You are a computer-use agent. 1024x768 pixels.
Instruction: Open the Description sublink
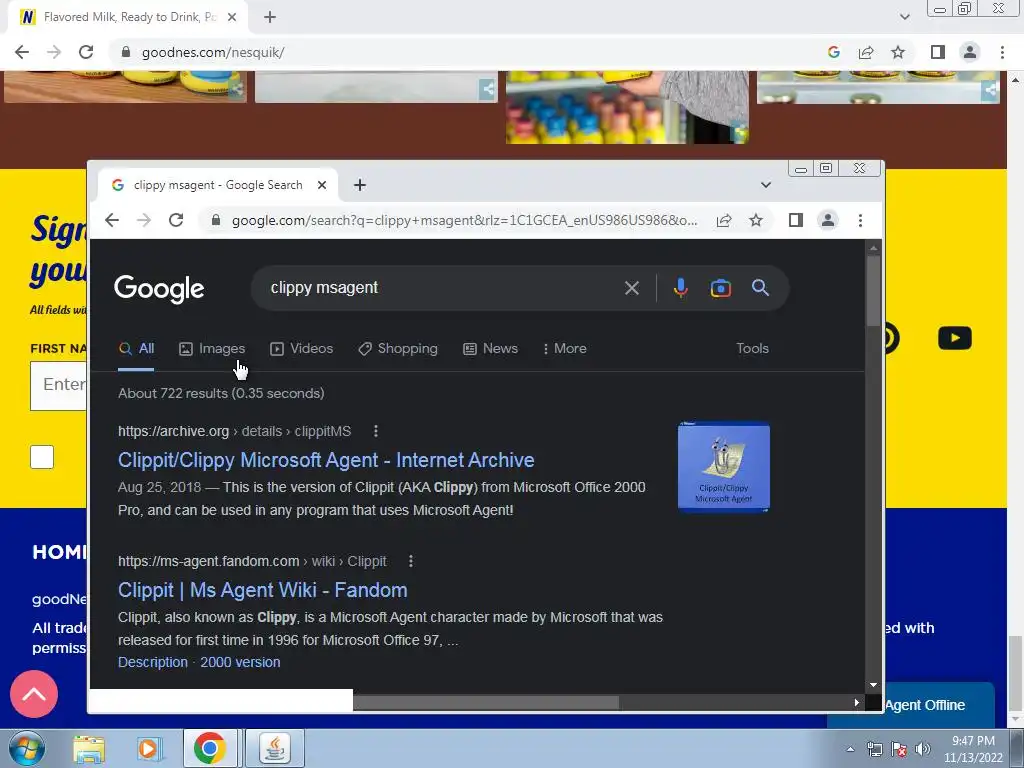click(153, 662)
